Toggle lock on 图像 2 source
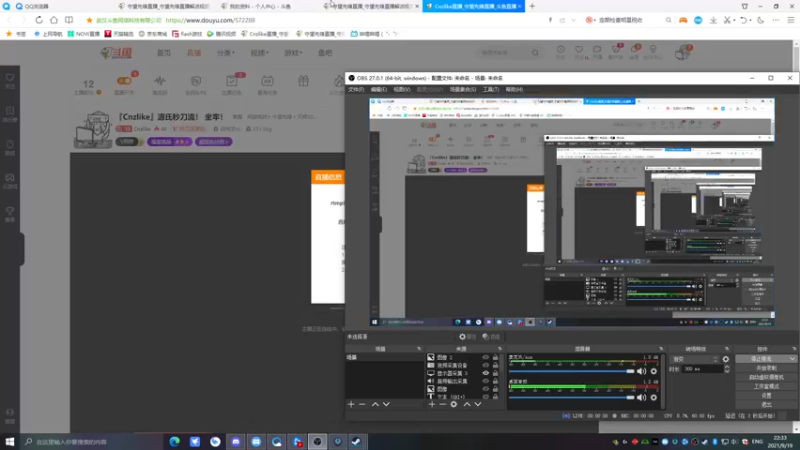 point(495,357)
